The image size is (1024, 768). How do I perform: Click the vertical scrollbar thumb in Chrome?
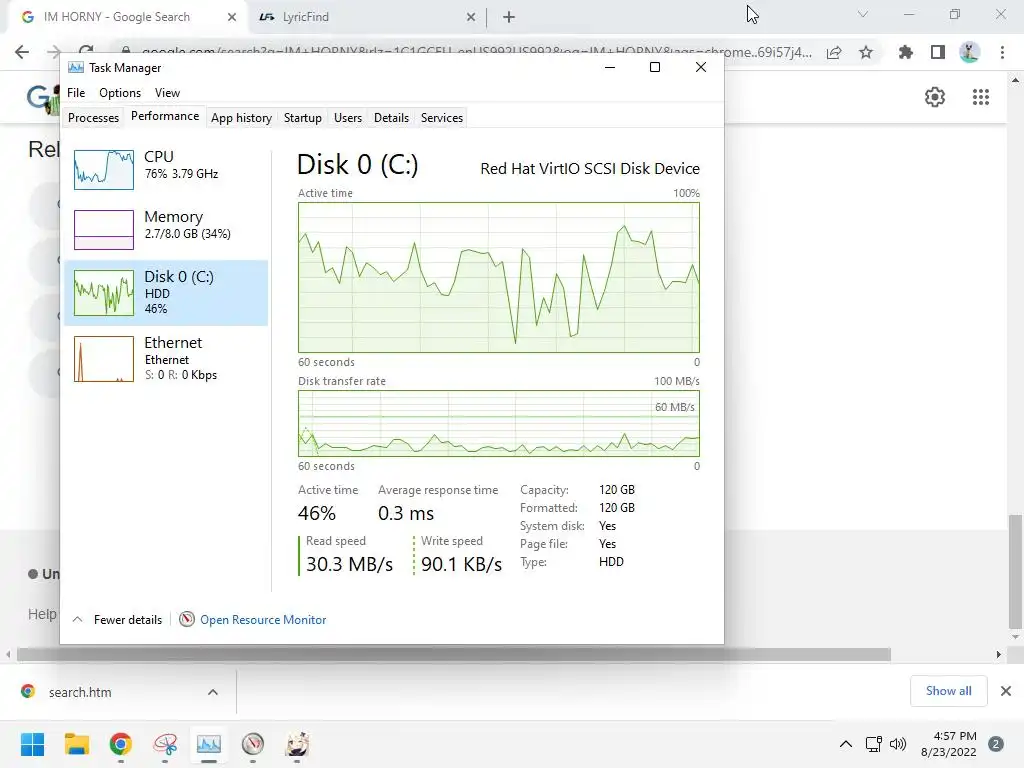click(x=1015, y=571)
